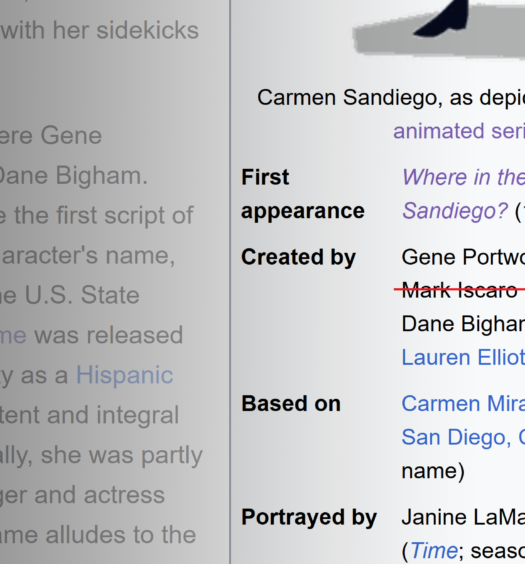The width and height of the screenshot is (525, 564).
Task: Open the 'animated series' caption link
Action: (459, 131)
